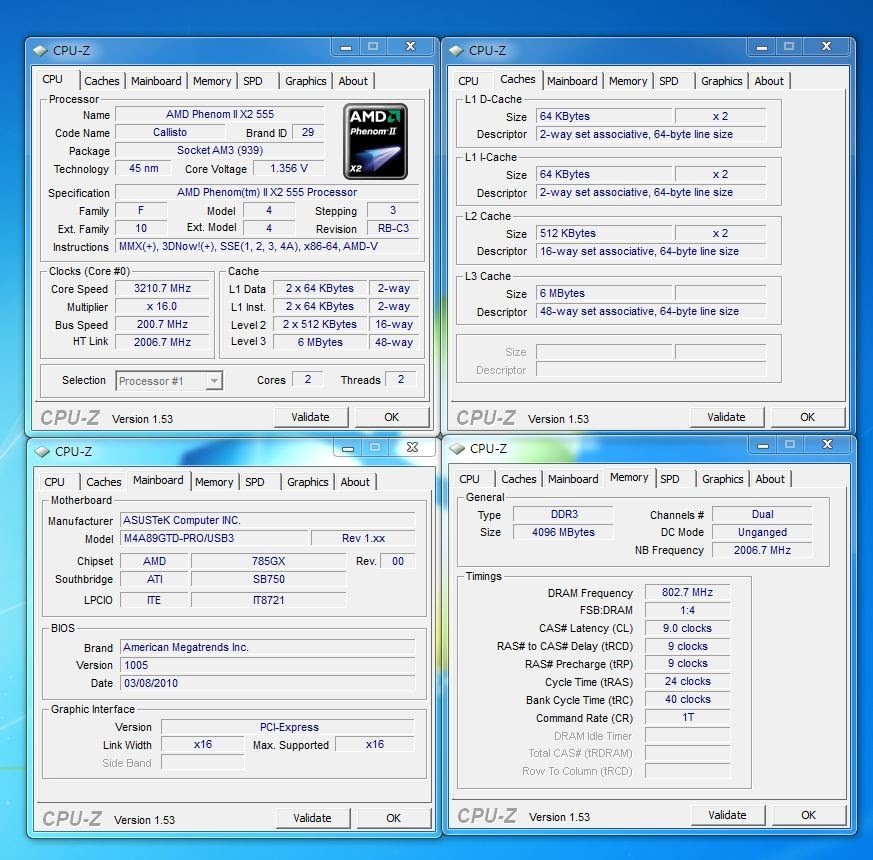Click the L2 Cache size 512 KBytes field
The width and height of the screenshot is (873, 860).
[604, 233]
